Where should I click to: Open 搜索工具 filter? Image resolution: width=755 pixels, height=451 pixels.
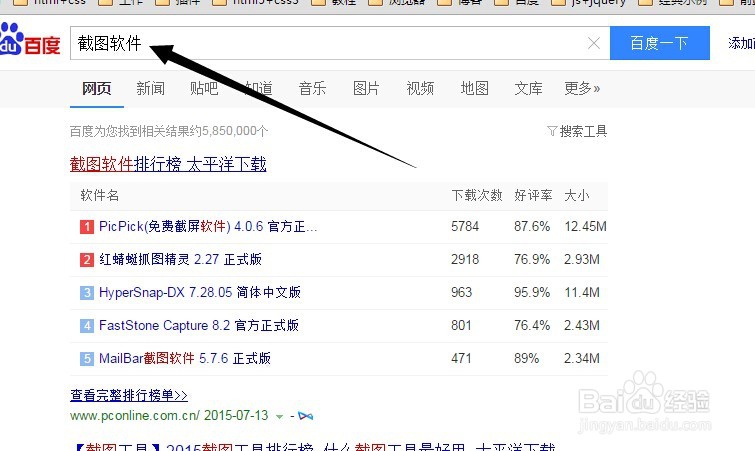coord(577,131)
